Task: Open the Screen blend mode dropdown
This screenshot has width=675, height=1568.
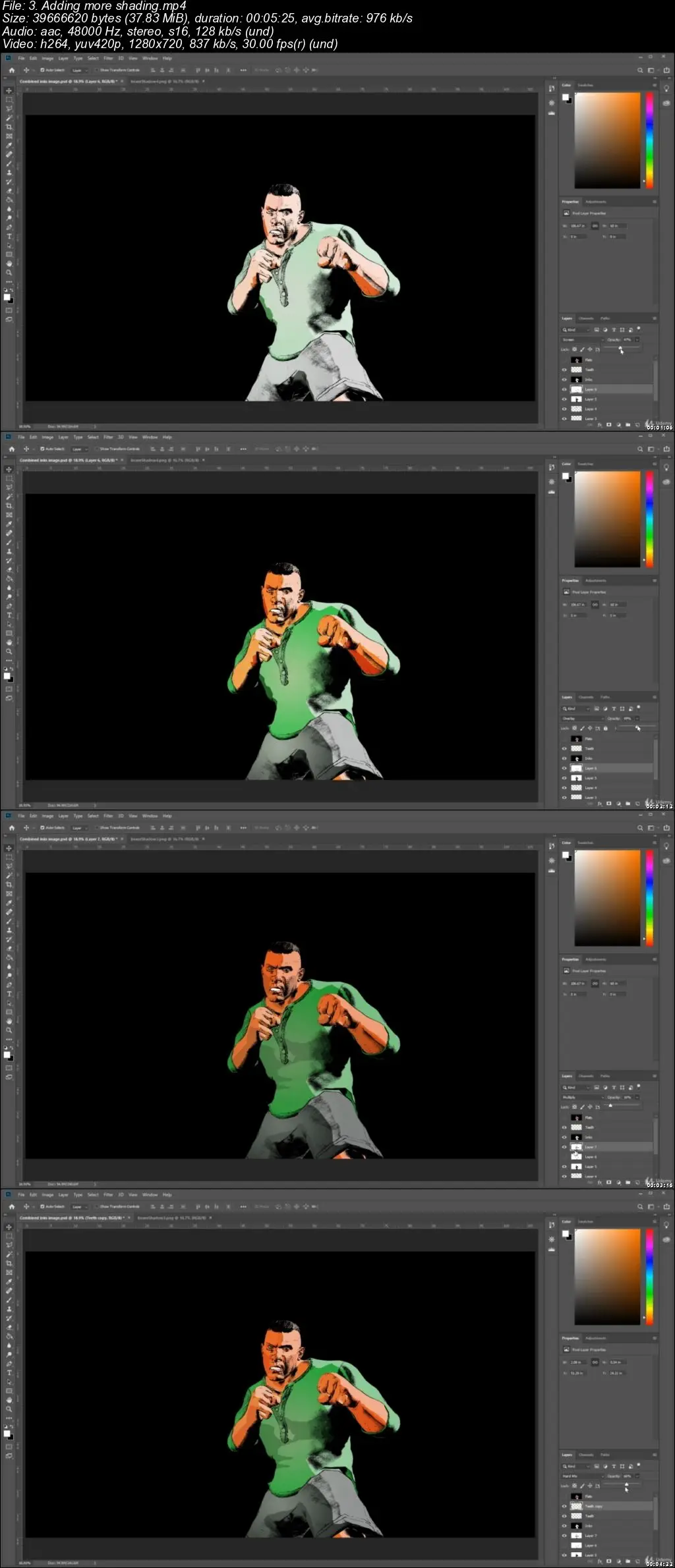Action: point(582,340)
